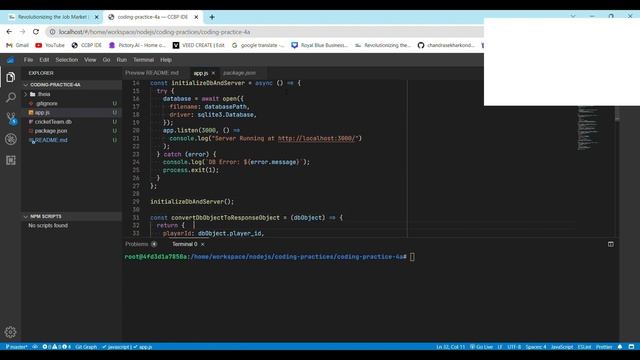Click the errors and warnings count in status bar
640x360 pixels.
point(56,347)
